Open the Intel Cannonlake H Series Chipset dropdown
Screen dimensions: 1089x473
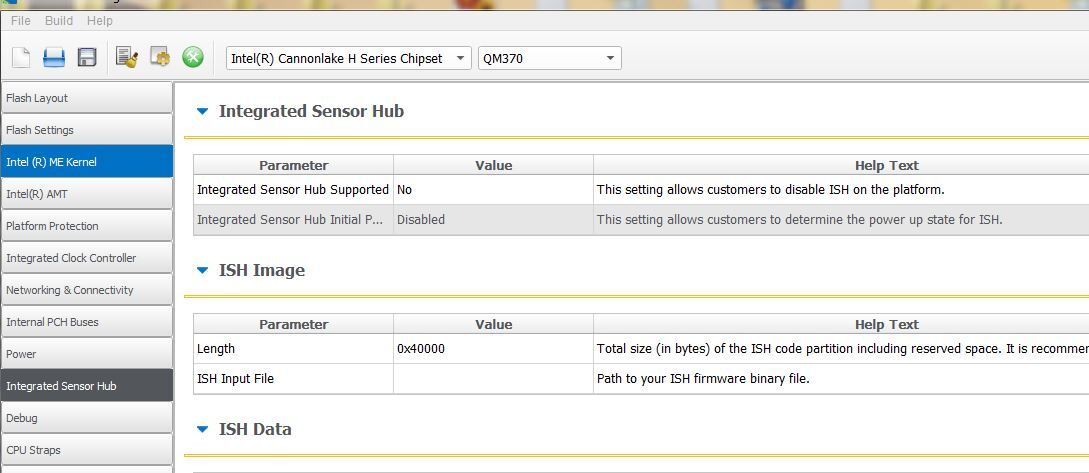point(348,58)
